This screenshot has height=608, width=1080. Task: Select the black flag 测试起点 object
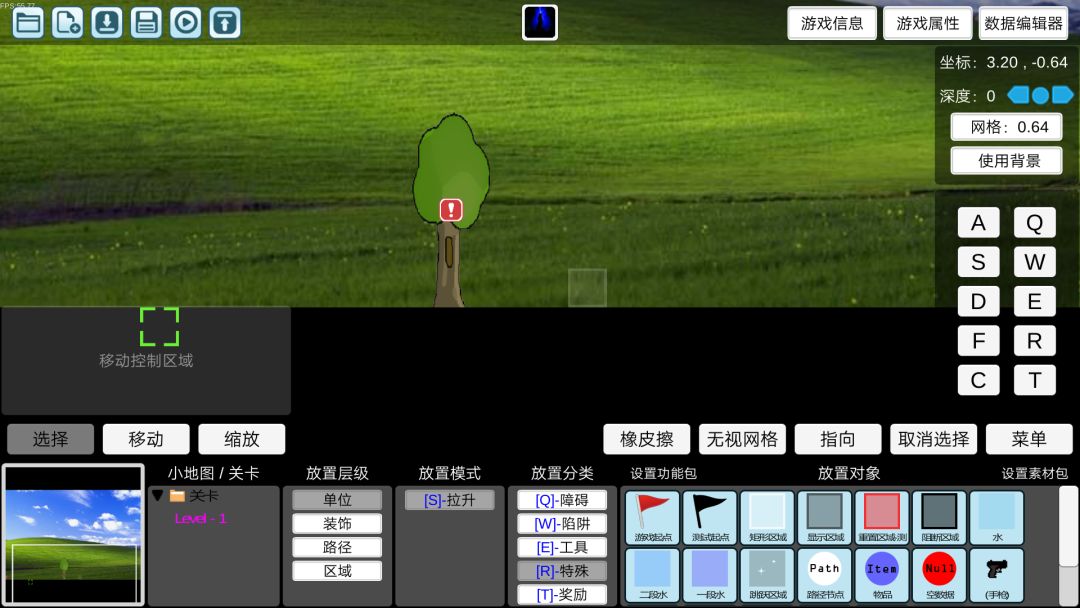710,518
